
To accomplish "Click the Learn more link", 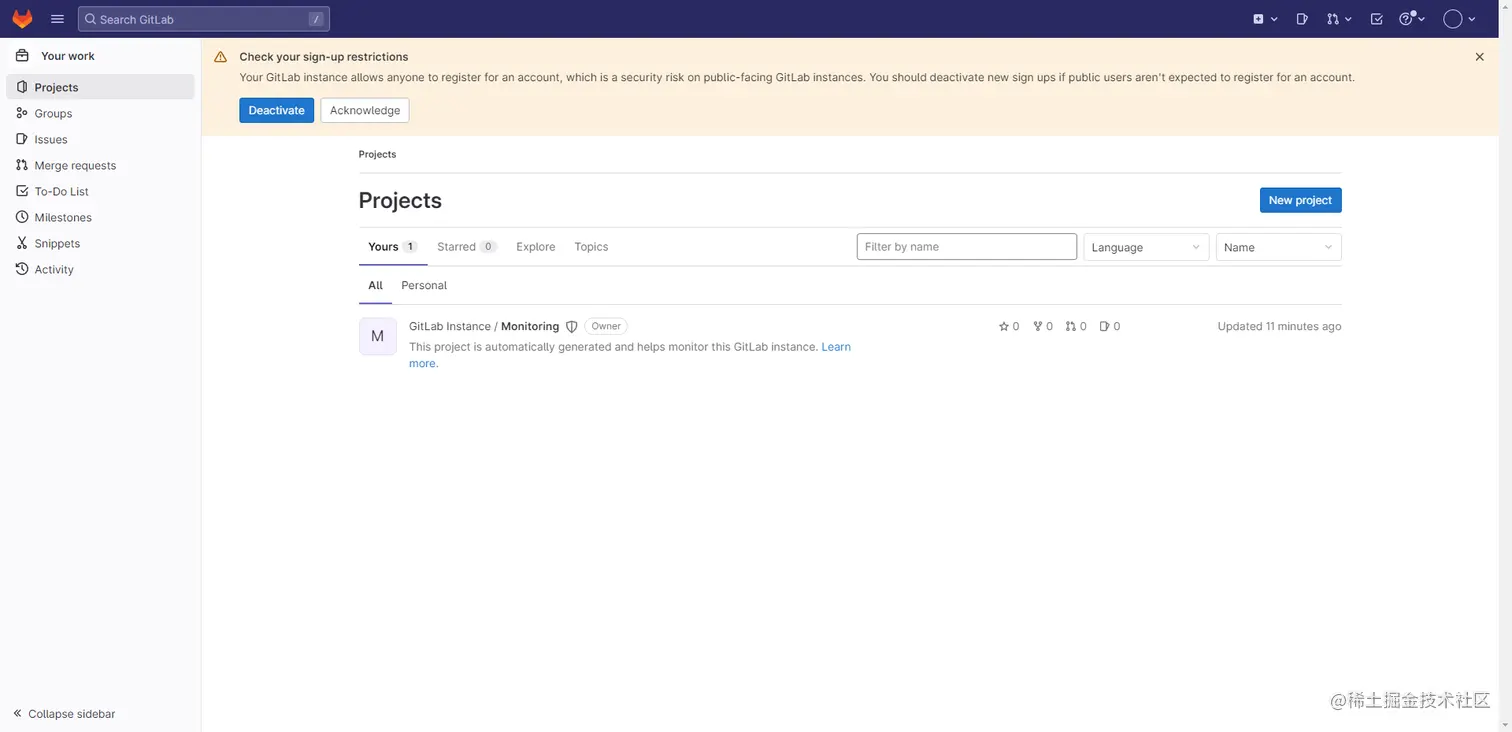I will pyautogui.click(x=835, y=347).
